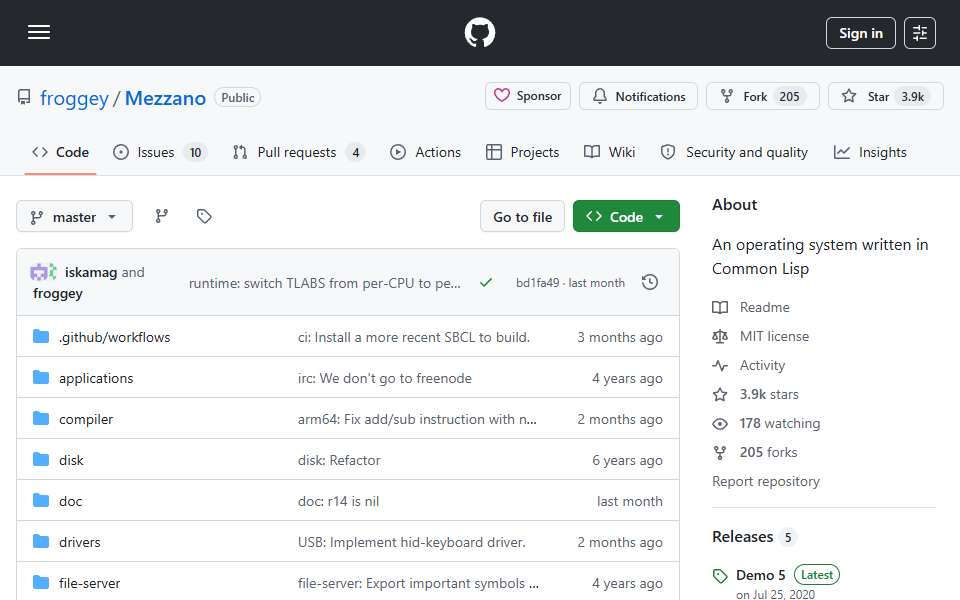The width and height of the screenshot is (960, 600).
Task: Open the .github/workflows folder
Action: (114, 337)
